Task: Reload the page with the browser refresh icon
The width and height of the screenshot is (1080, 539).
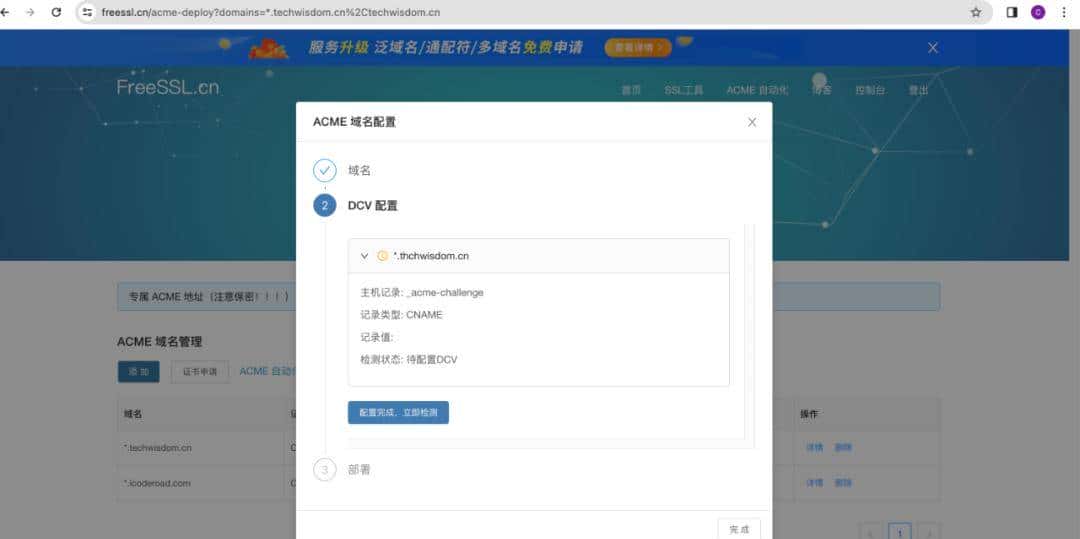Action: click(x=56, y=12)
